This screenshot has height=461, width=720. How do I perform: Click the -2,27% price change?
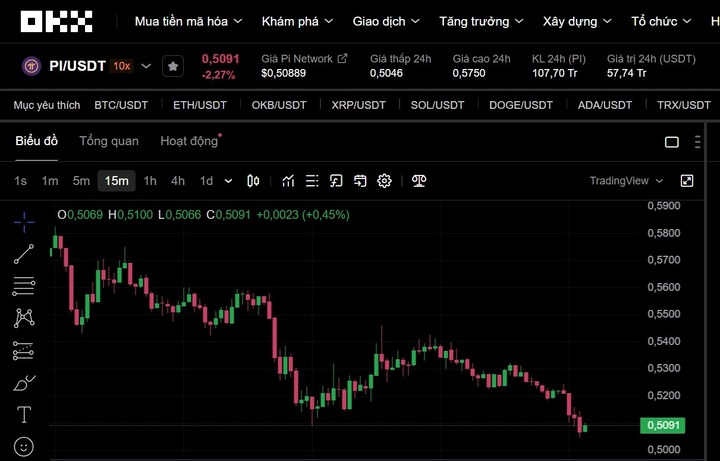(x=219, y=75)
